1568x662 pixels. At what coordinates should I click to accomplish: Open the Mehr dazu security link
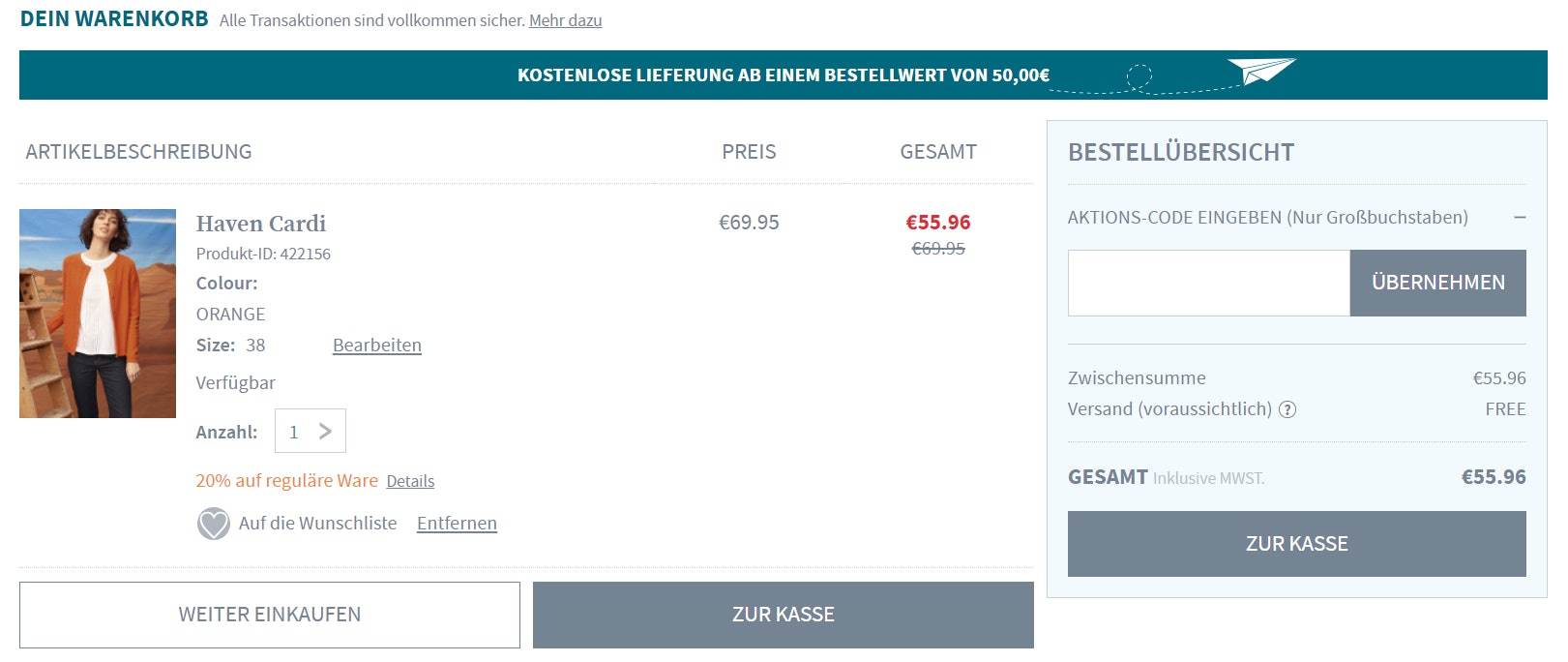click(565, 20)
